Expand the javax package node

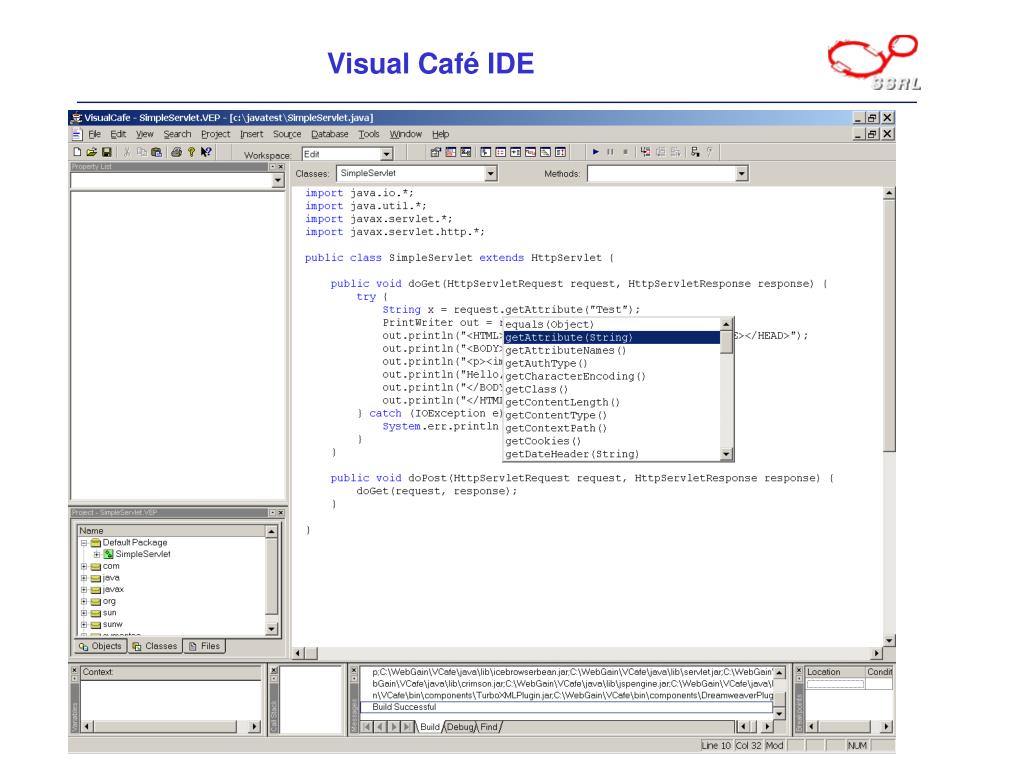84,590
